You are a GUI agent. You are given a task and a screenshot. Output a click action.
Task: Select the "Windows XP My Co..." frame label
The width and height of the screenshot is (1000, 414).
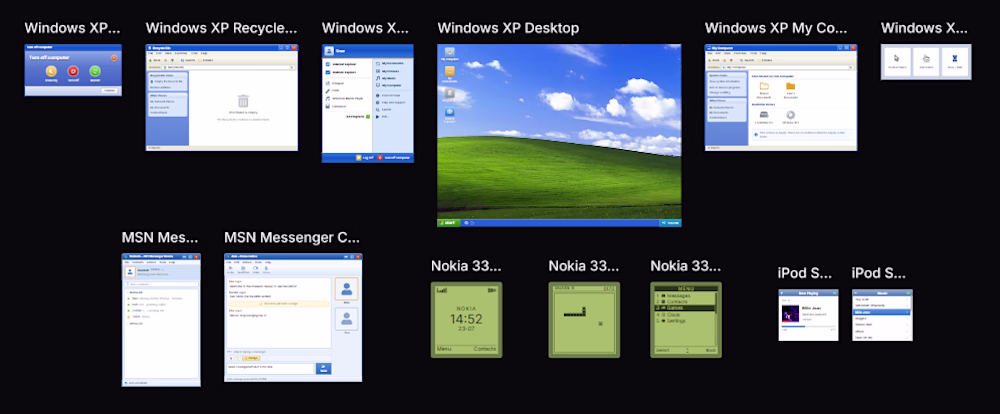pyautogui.click(x=776, y=28)
